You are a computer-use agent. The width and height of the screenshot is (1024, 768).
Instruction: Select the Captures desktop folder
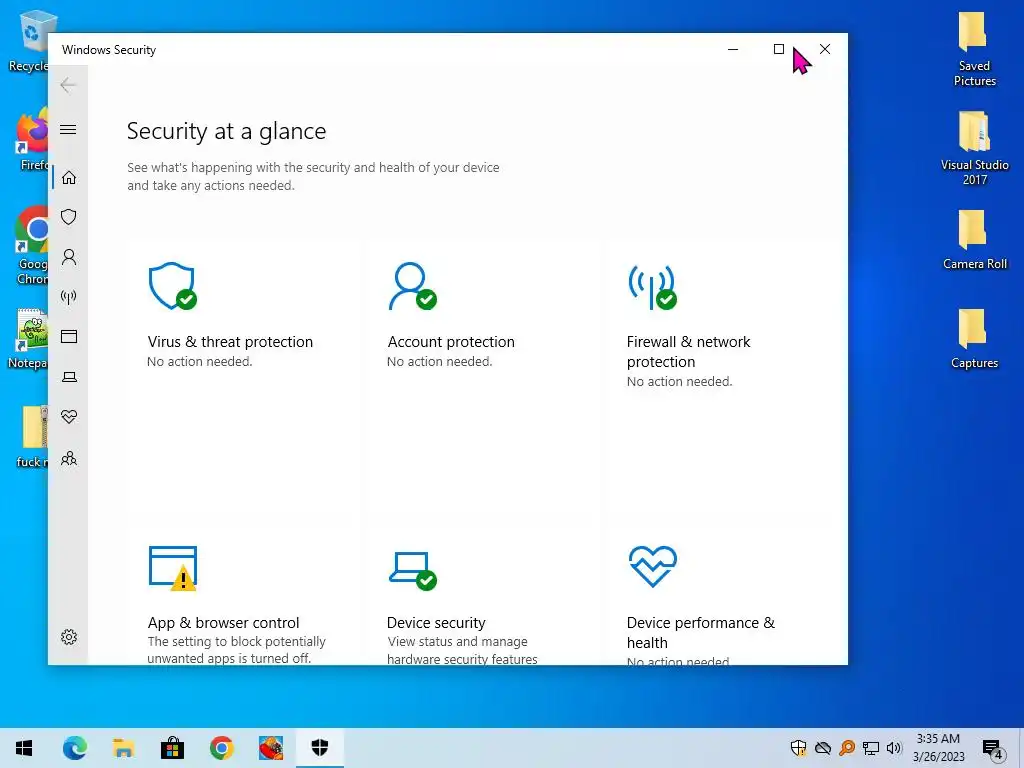[974, 339]
